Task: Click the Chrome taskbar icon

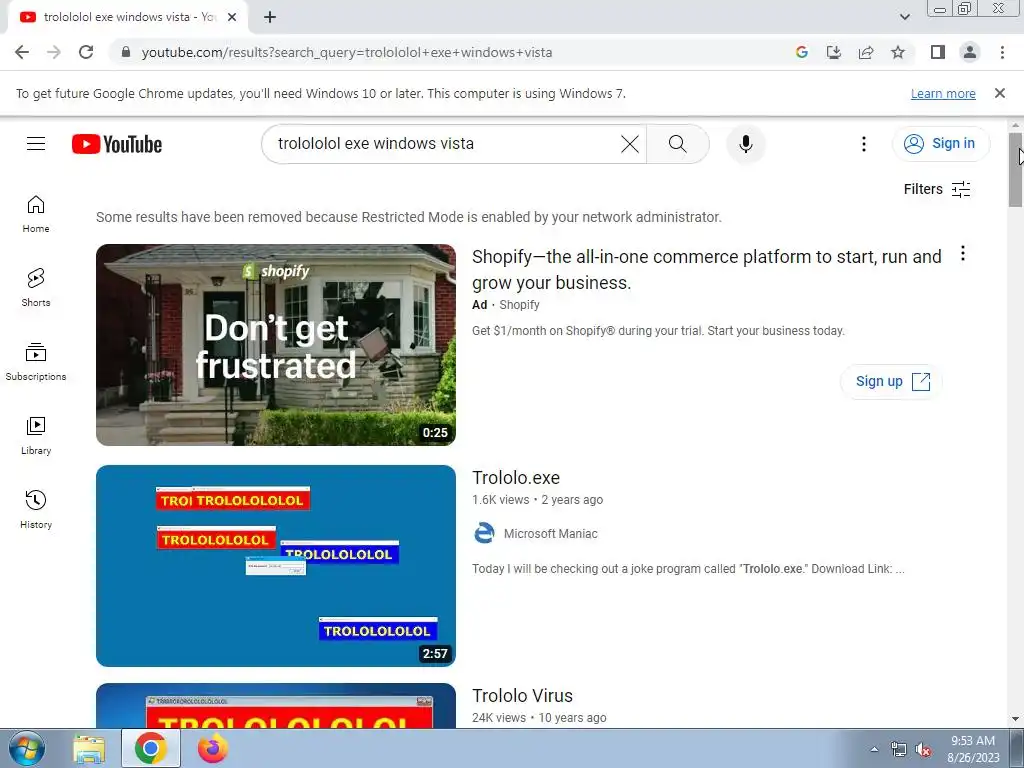Action: click(151, 749)
